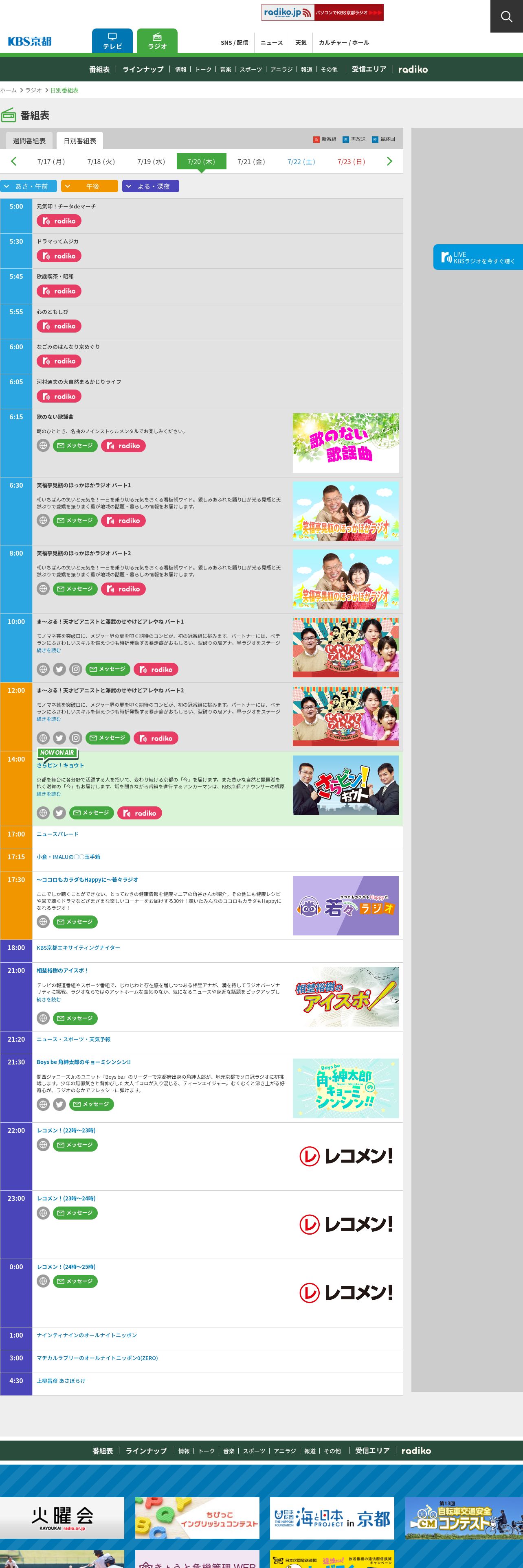Select date 7/23 (日)
Viewport: 523px width, 1568px height.
coord(351,161)
